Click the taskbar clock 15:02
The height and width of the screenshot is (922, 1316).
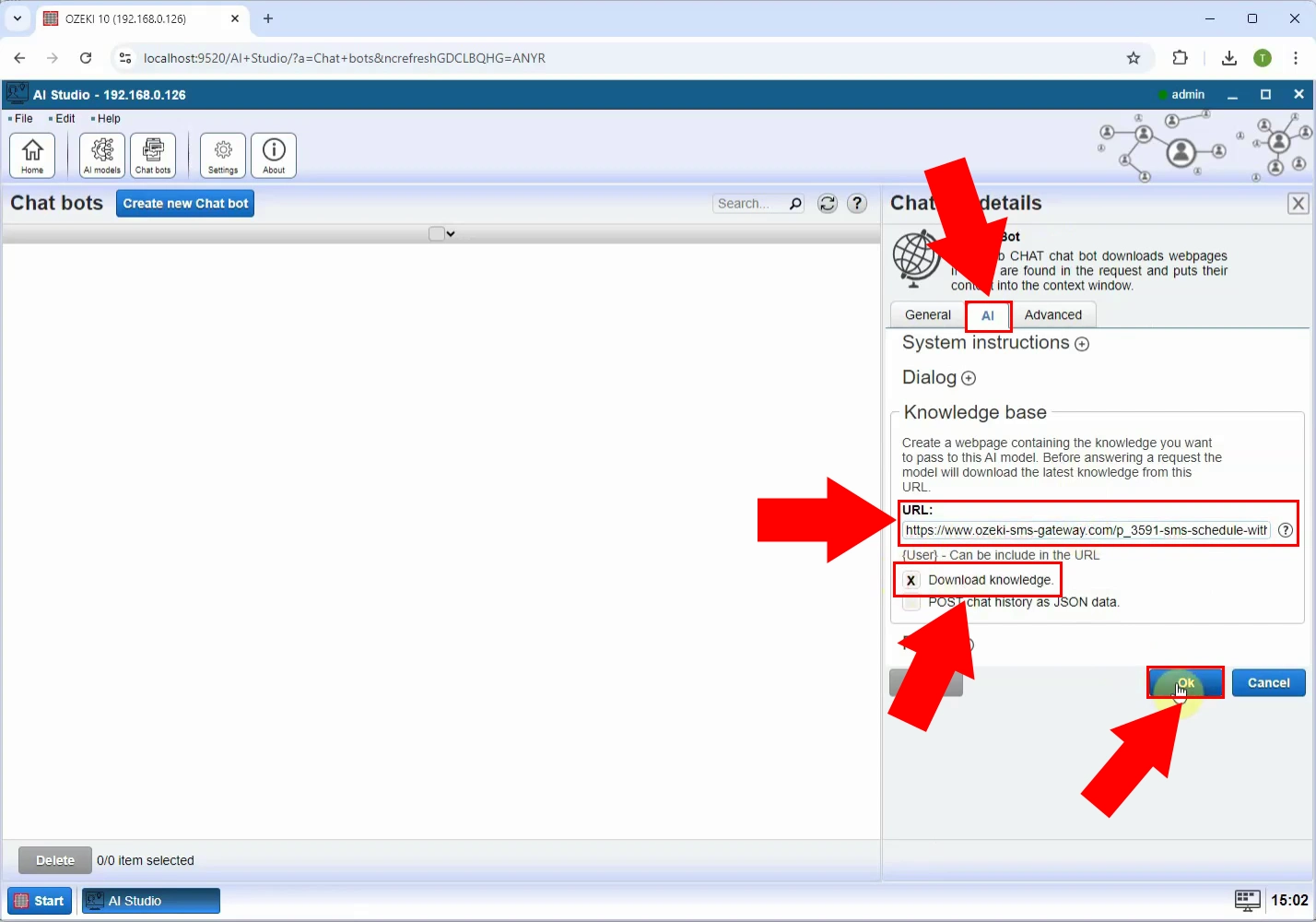tap(1289, 901)
